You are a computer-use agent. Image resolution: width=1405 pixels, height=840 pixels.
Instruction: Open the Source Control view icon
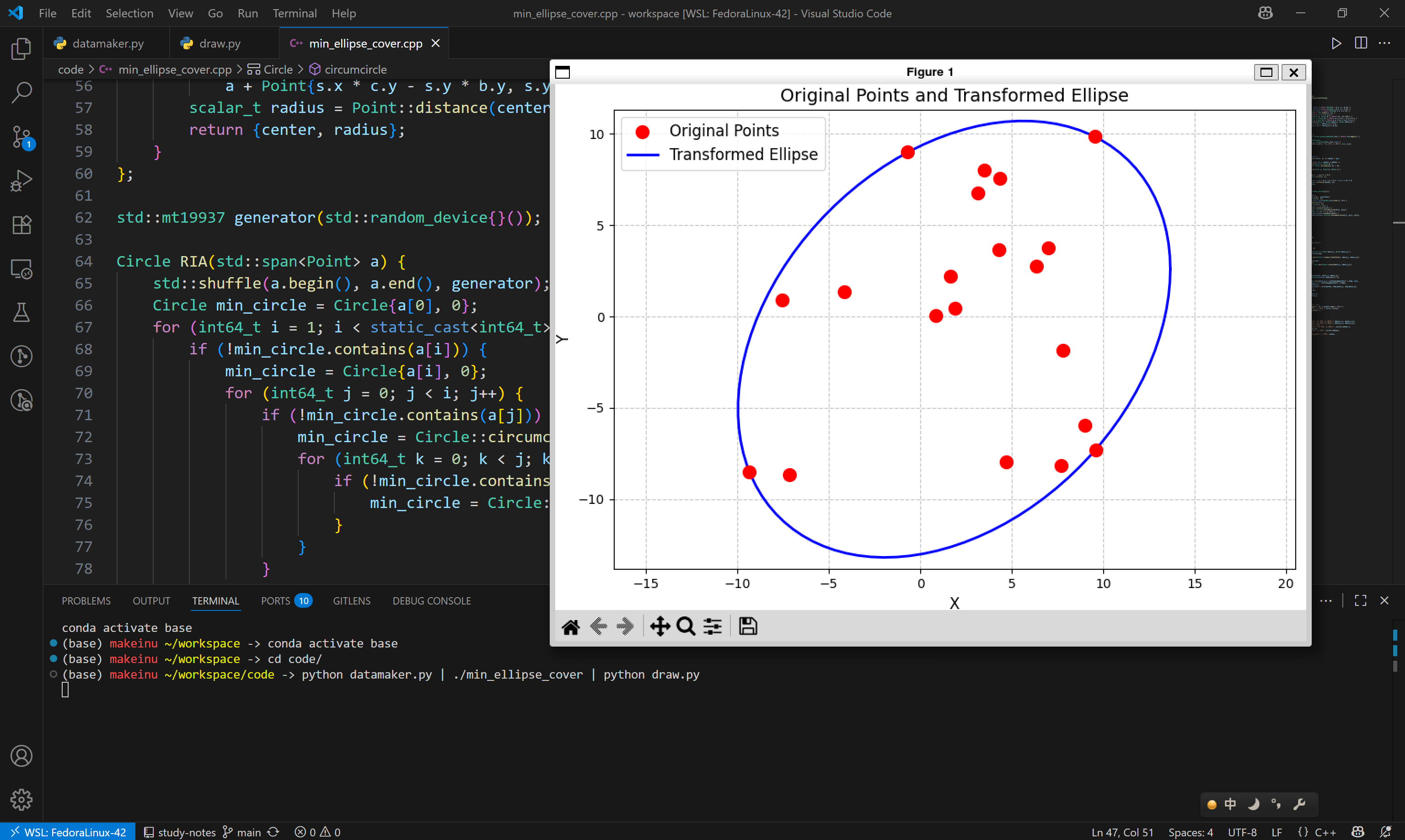coord(21,136)
